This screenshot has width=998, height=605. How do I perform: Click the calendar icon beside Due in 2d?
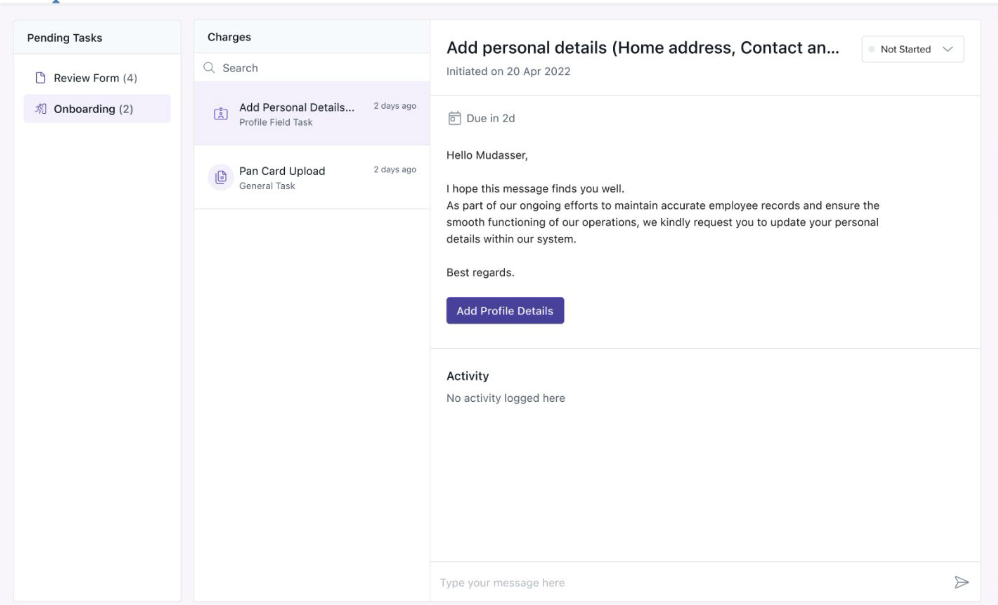click(x=454, y=118)
